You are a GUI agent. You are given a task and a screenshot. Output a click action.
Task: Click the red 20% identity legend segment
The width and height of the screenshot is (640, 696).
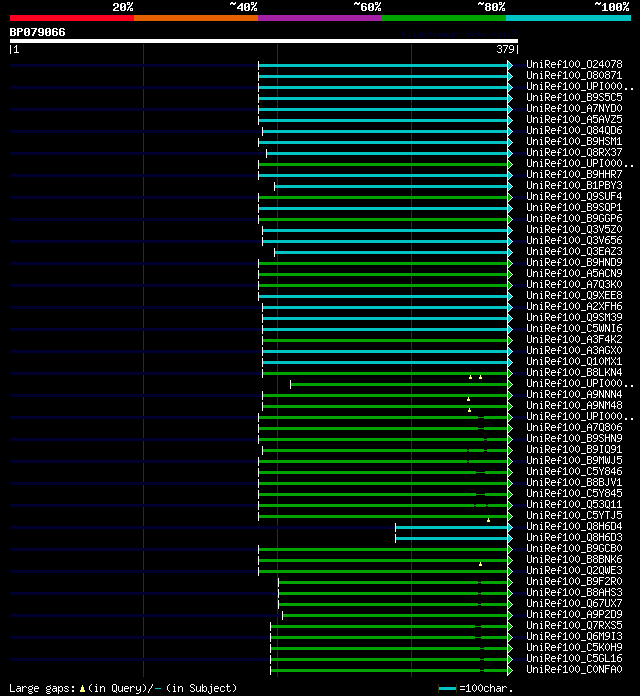[x=72, y=18]
